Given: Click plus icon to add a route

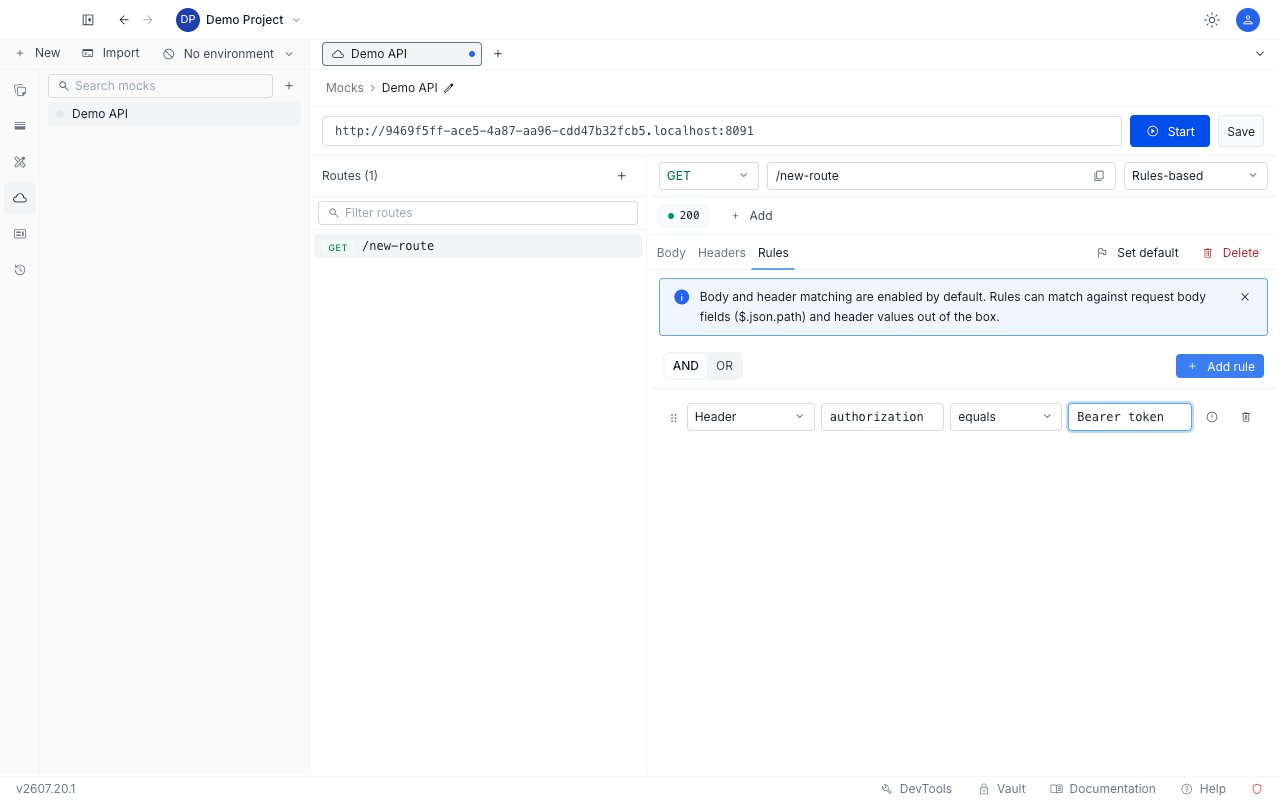Looking at the screenshot, I should coord(621,176).
